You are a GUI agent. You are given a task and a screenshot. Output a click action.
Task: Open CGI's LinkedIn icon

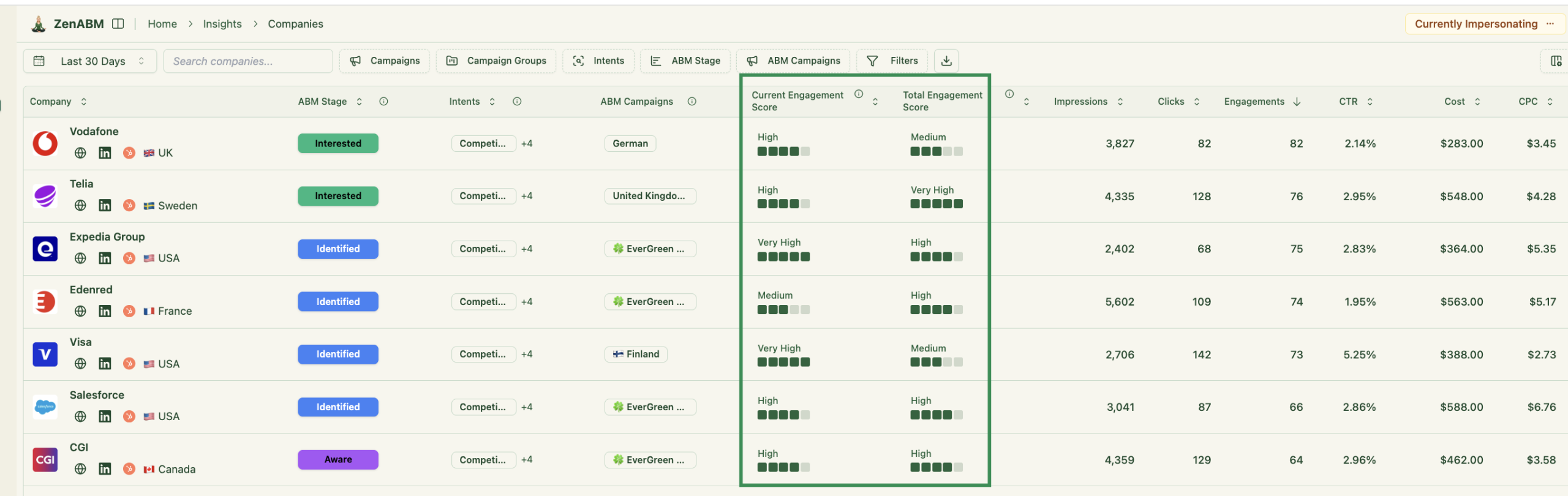(105, 469)
